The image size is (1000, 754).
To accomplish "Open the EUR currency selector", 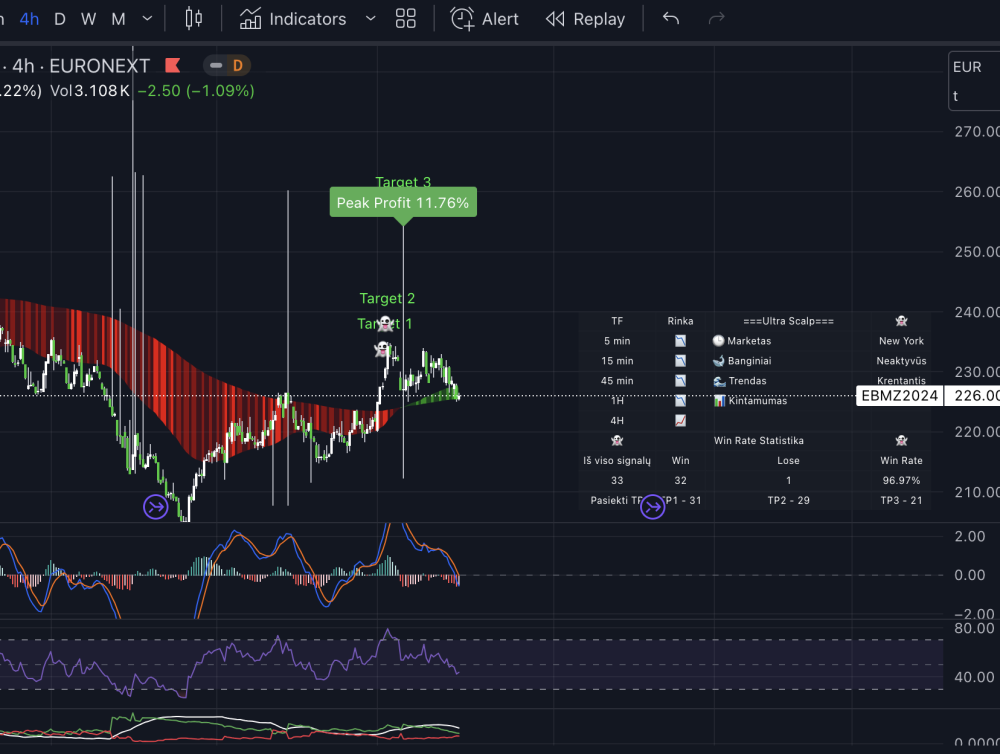I will point(974,67).
